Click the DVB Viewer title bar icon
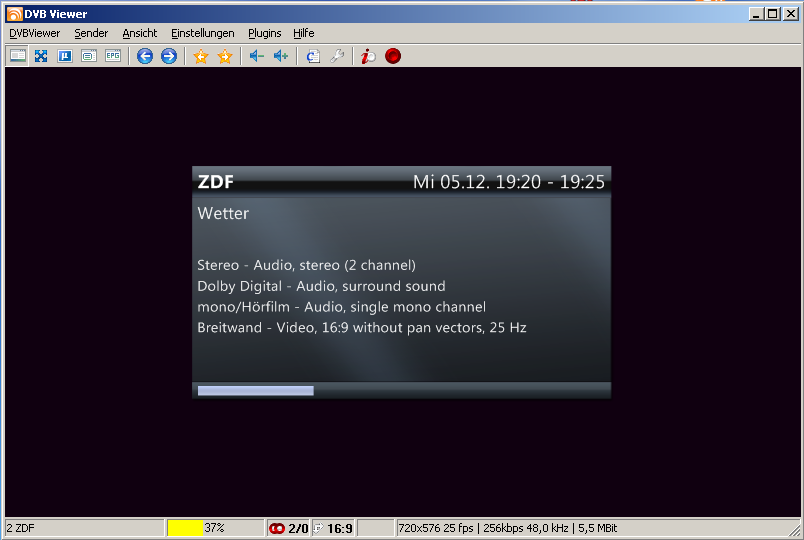Screen dimensions: 804x540 tap(14, 14)
